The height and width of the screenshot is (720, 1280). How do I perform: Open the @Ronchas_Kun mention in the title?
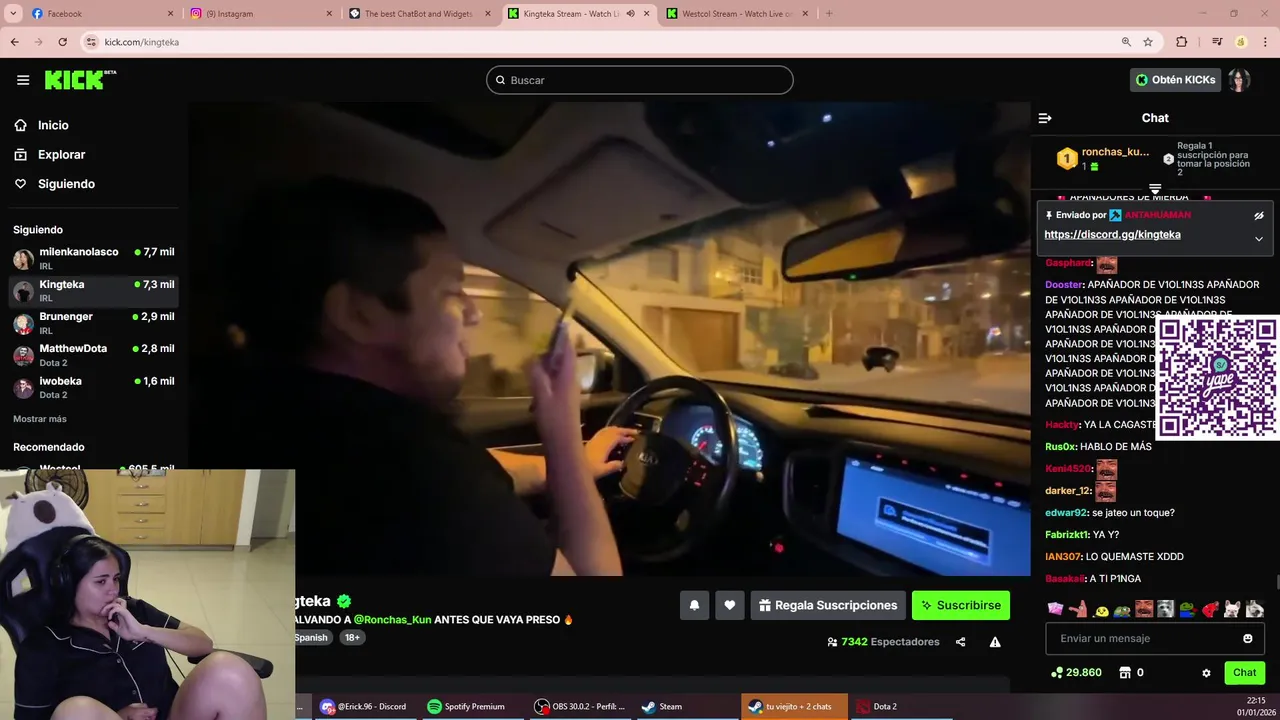[x=392, y=620]
